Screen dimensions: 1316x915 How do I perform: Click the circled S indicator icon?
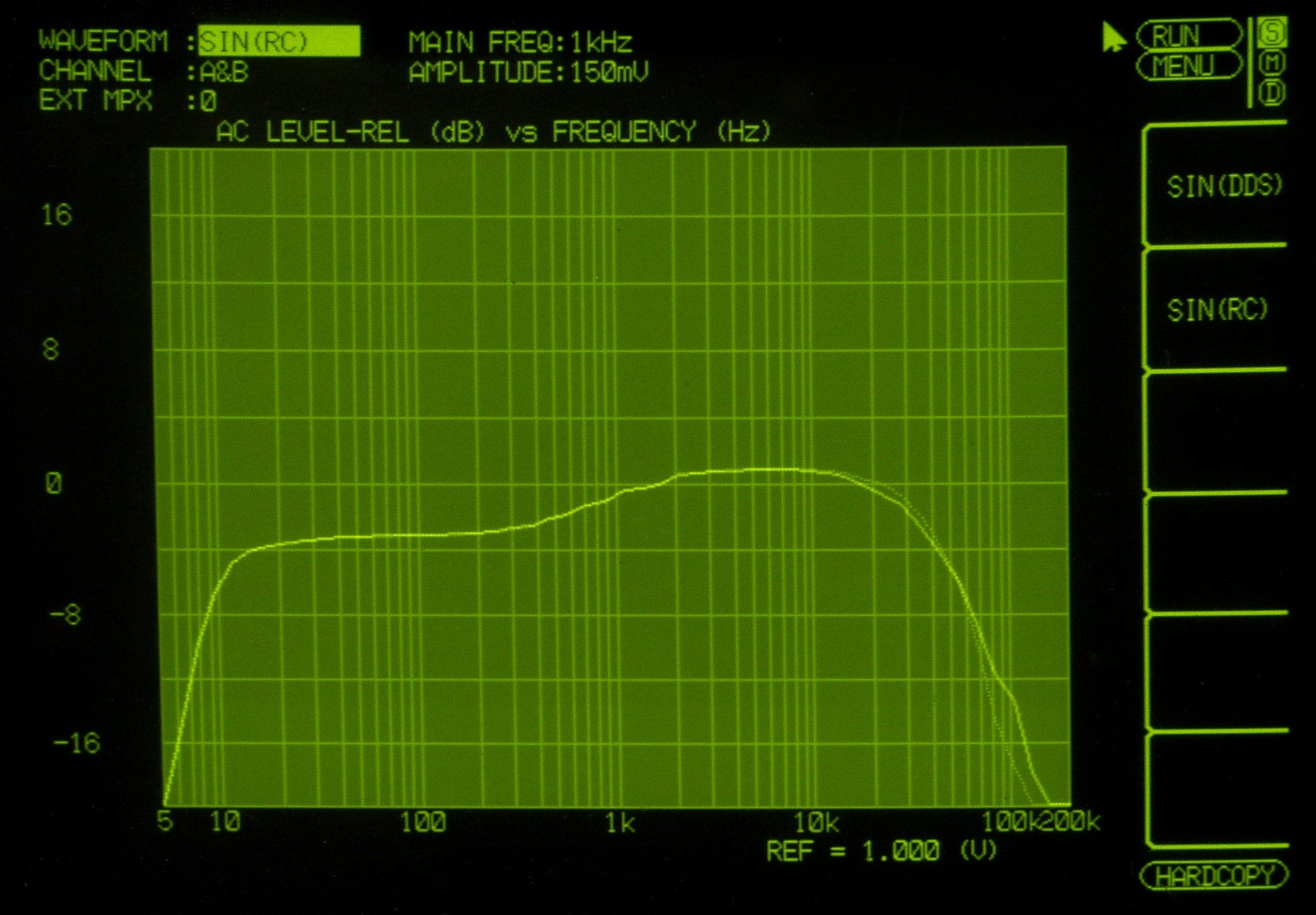point(1272,33)
